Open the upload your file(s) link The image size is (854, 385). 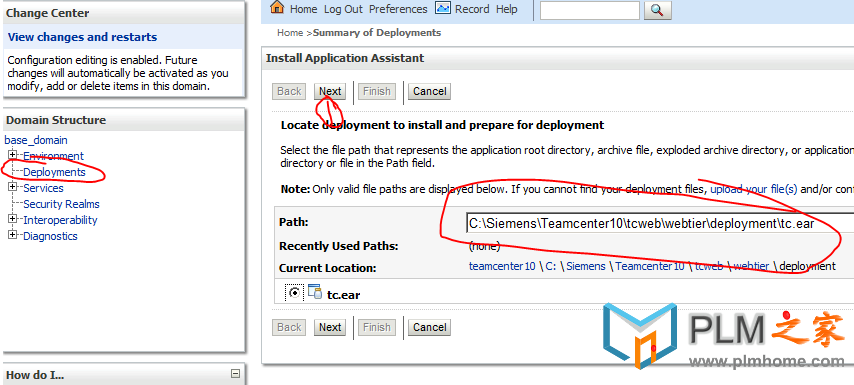(754, 190)
